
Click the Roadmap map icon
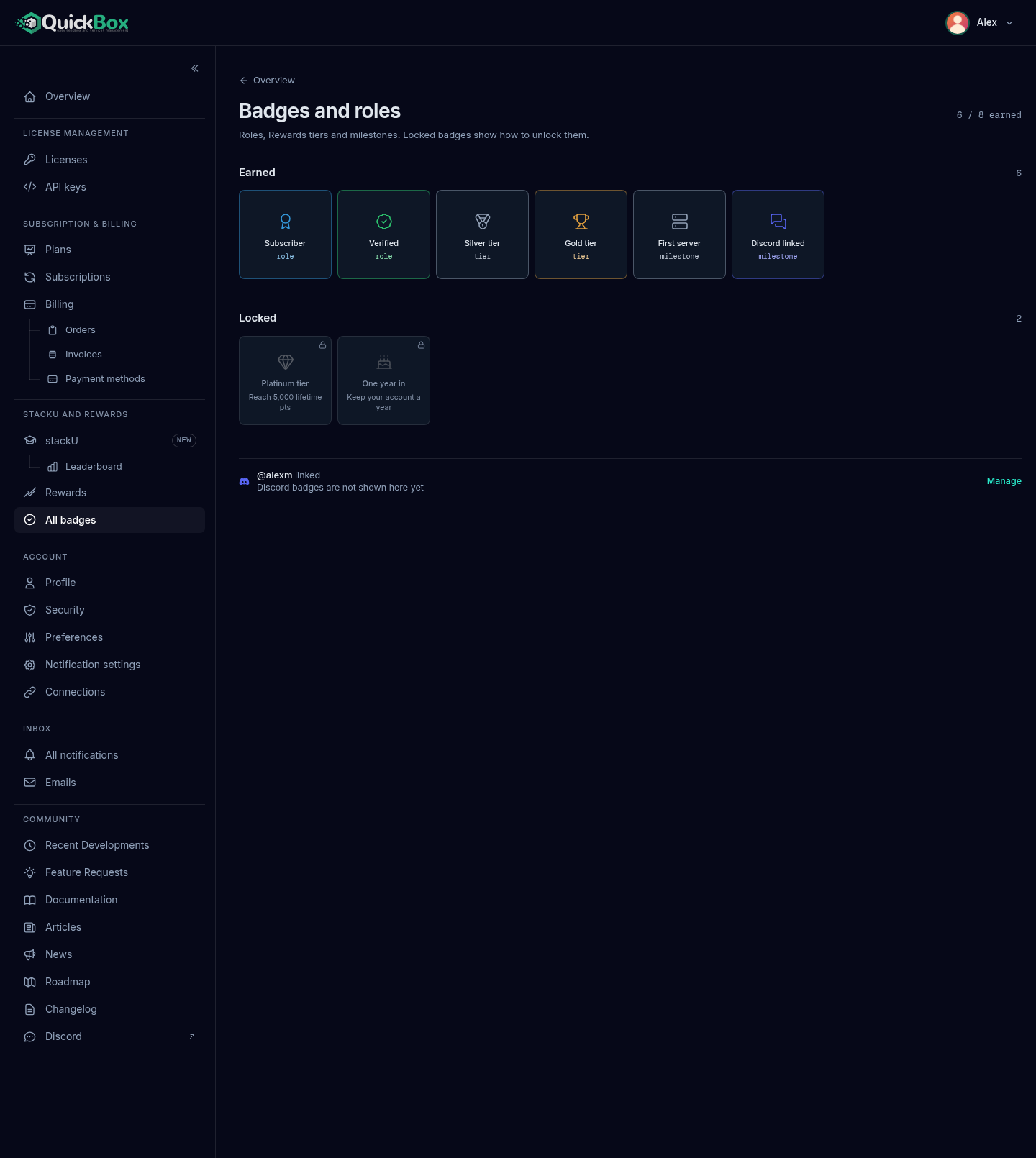click(x=30, y=982)
